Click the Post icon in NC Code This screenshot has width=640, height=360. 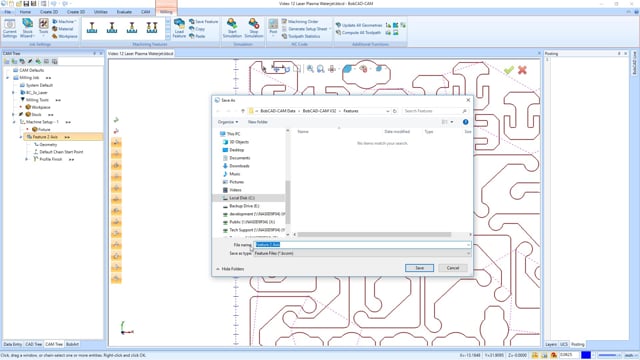point(273,27)
